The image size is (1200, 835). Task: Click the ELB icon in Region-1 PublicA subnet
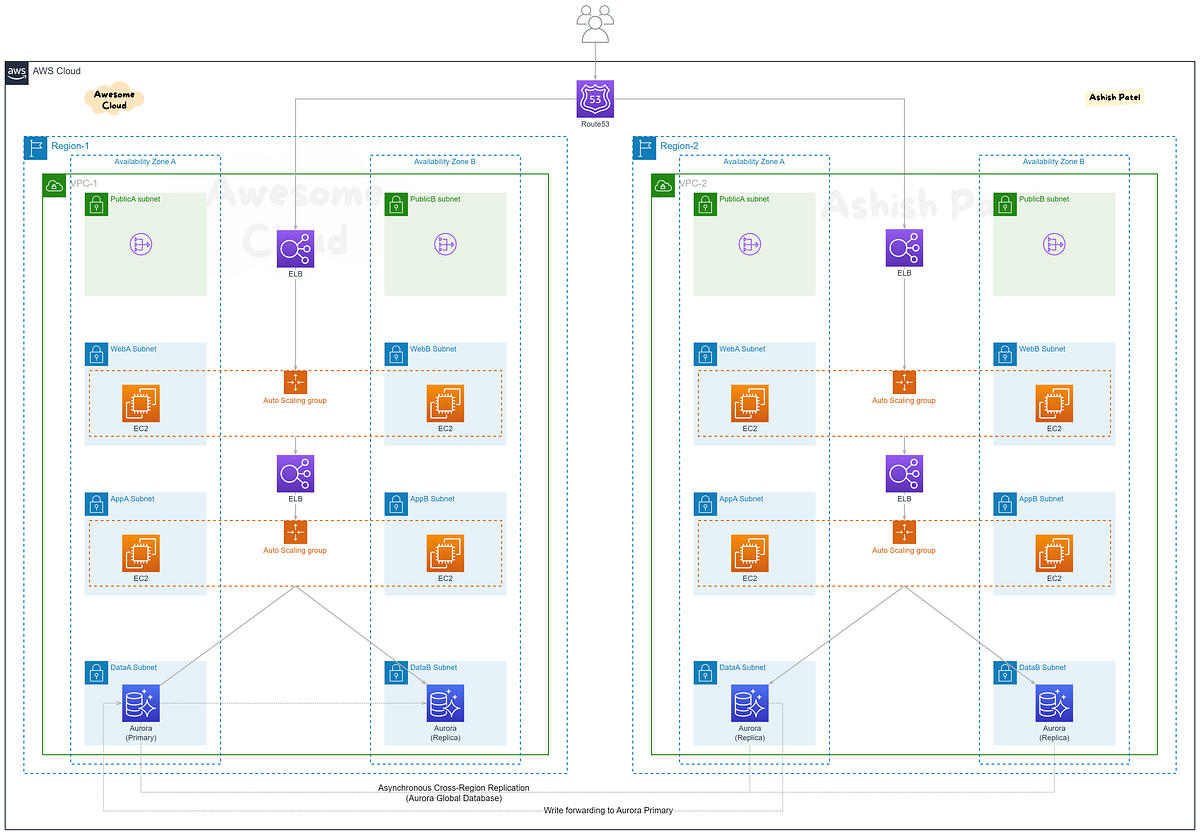(x=294, y=248)
